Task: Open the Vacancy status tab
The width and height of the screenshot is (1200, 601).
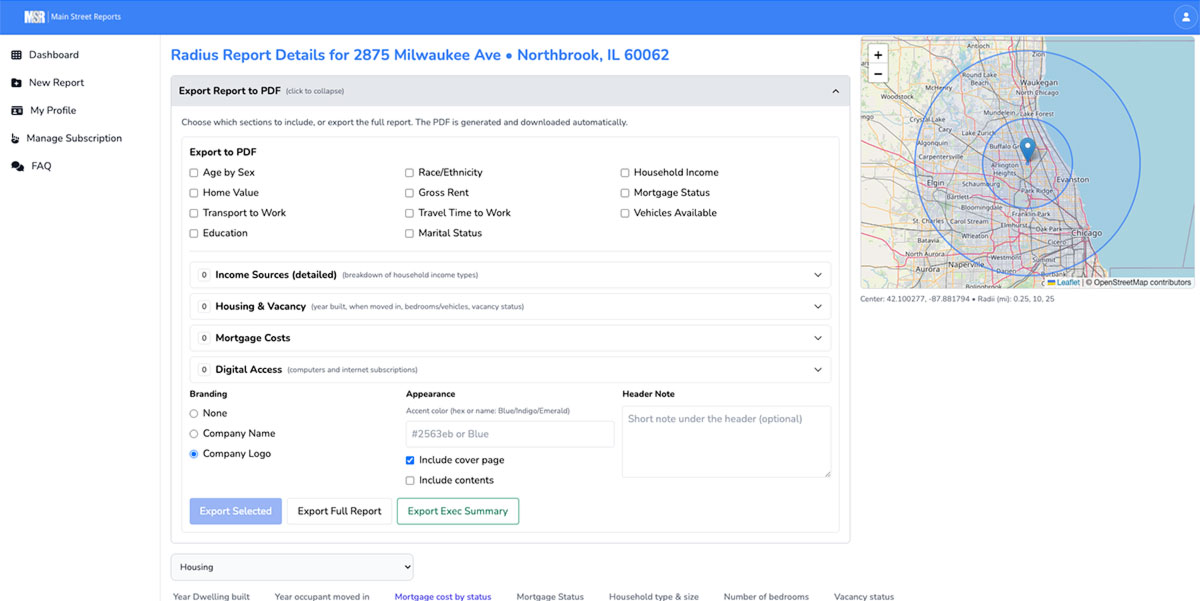Action: pos(863,595)
